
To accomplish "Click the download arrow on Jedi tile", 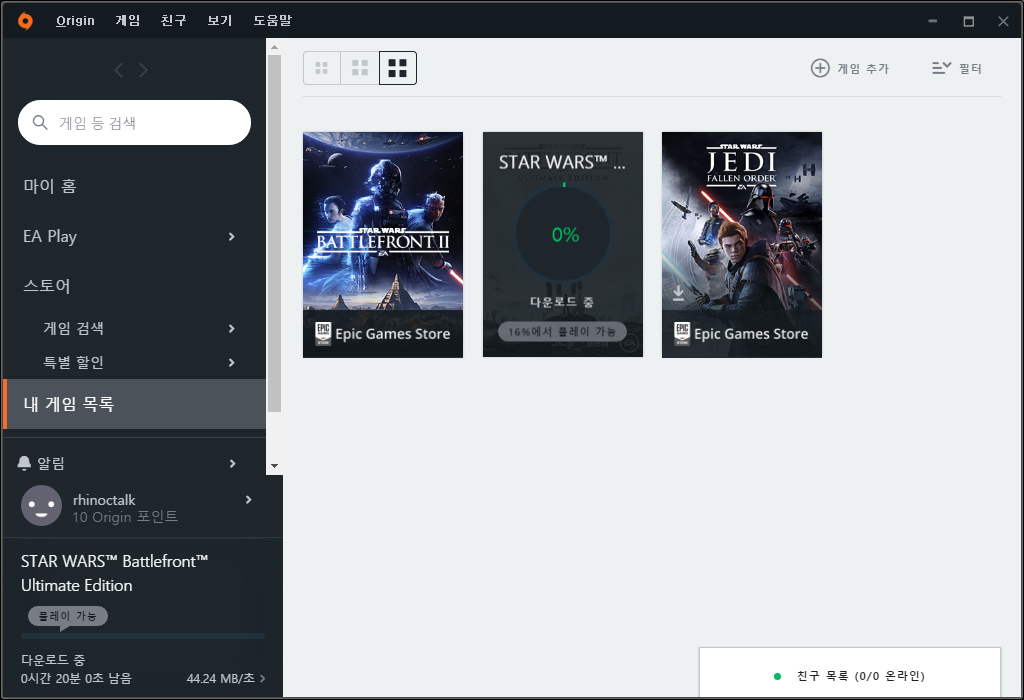I will pos(679,293).
